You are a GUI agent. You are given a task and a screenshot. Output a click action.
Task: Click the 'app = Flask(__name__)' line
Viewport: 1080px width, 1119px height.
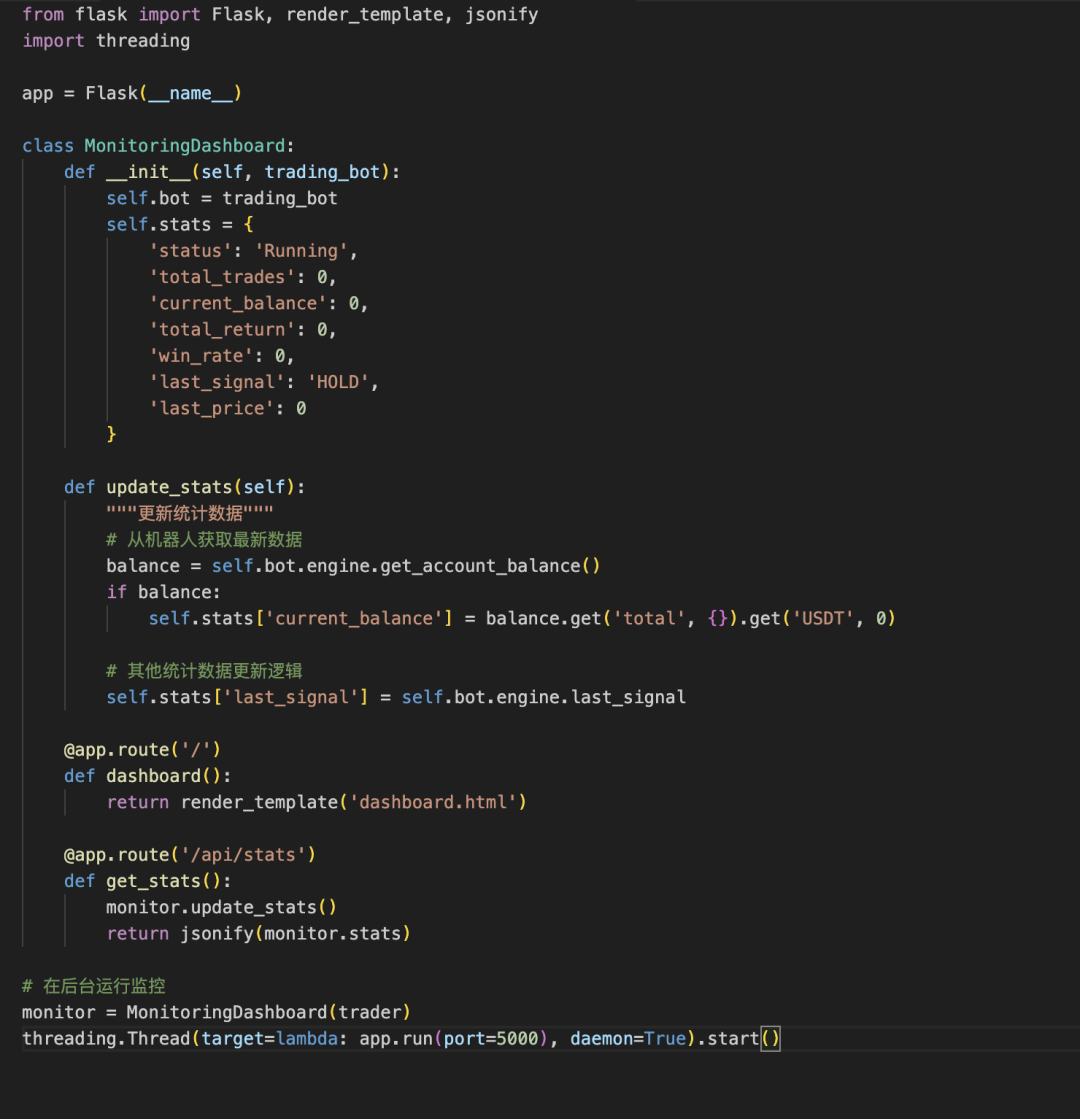(x=132, y=93)
